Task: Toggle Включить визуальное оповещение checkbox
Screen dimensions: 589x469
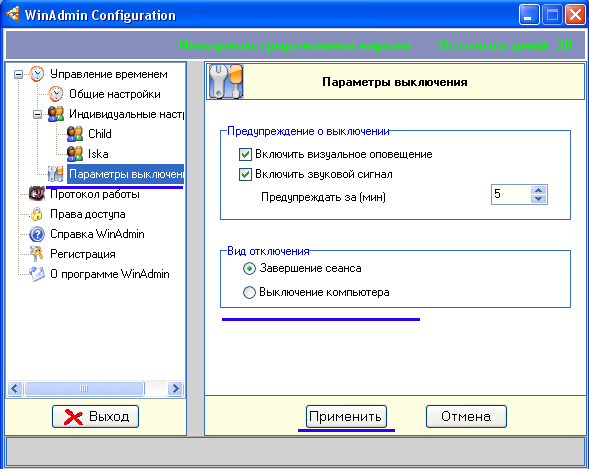Action: tap(245, 154)
